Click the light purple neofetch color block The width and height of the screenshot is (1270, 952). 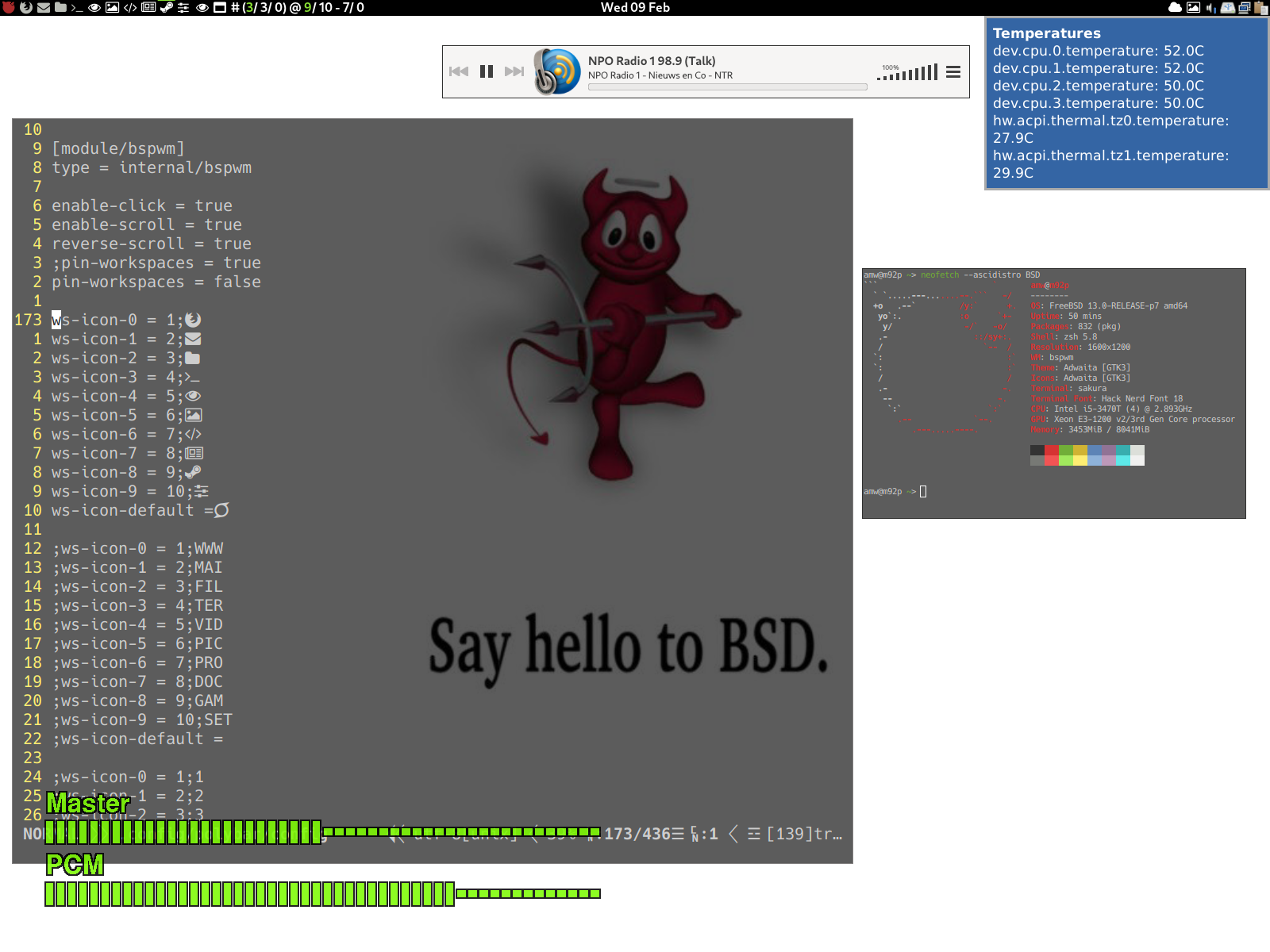(x=1108, y=460)
